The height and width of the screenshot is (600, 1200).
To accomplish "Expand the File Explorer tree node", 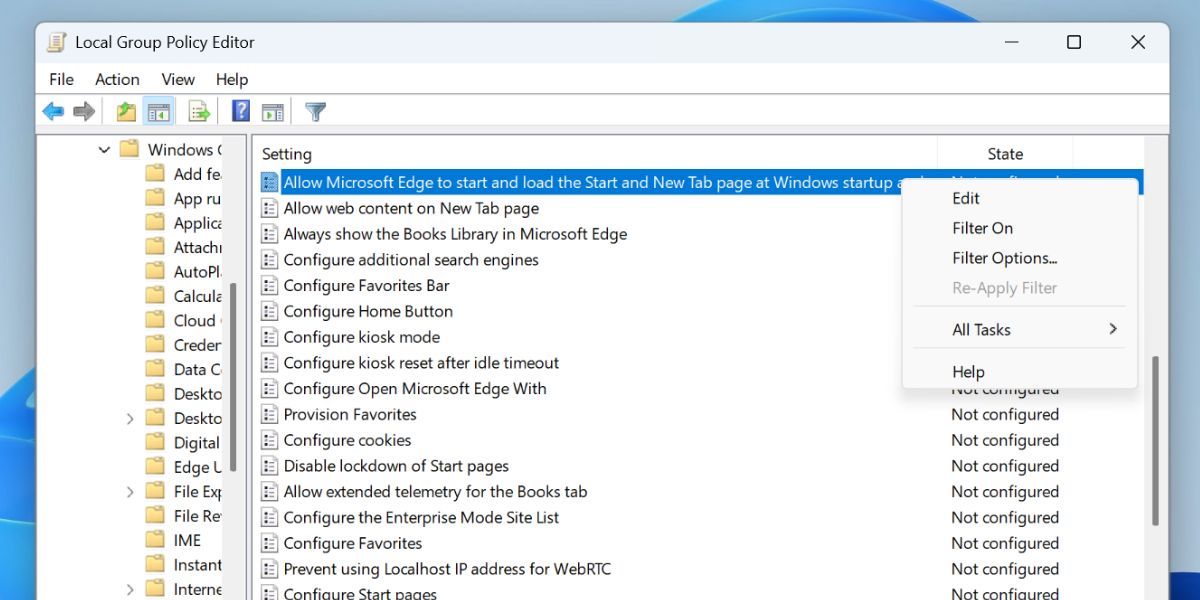I will [x=130, y=491].
